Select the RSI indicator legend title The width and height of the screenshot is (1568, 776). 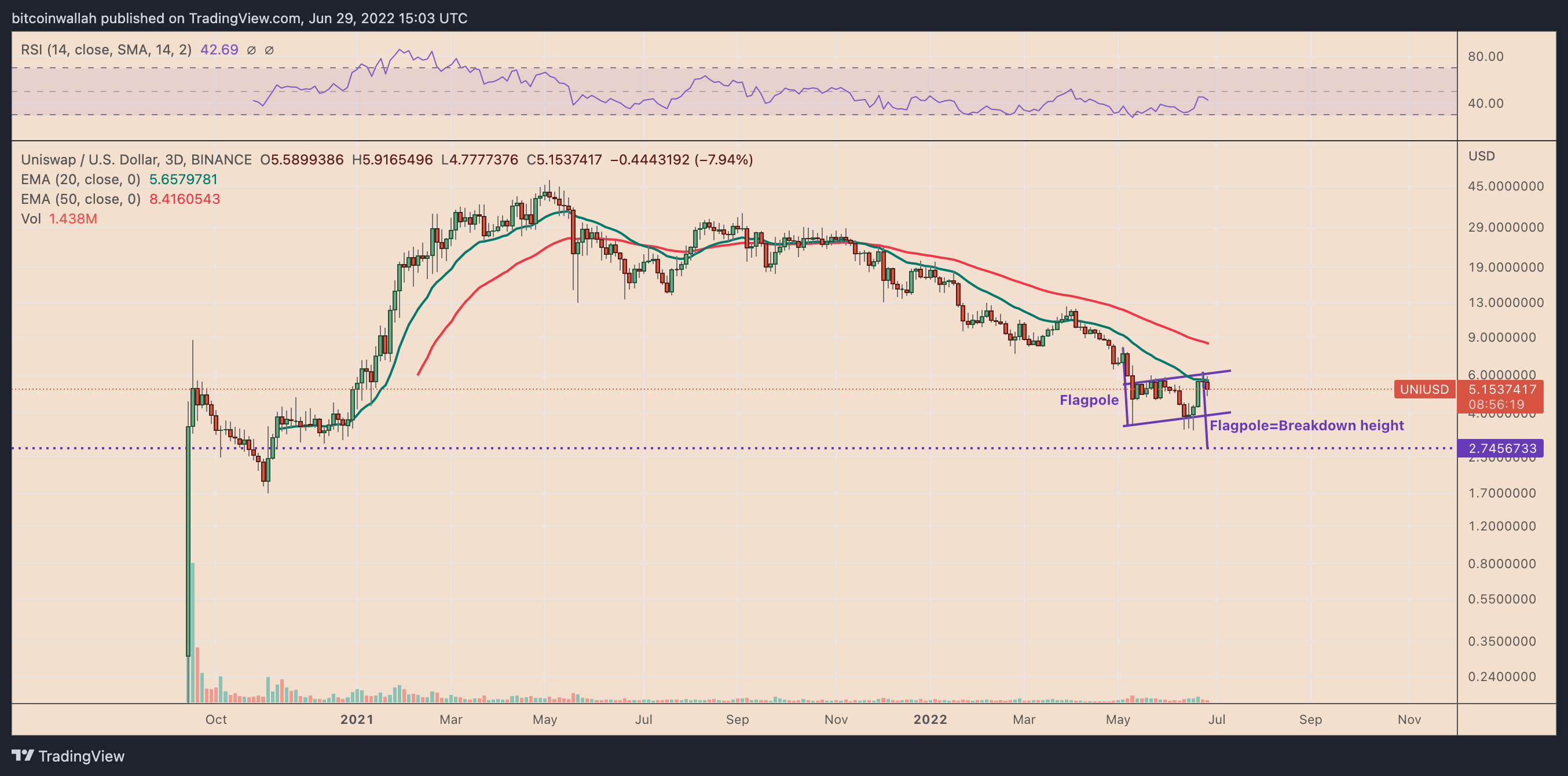[106, 50]
